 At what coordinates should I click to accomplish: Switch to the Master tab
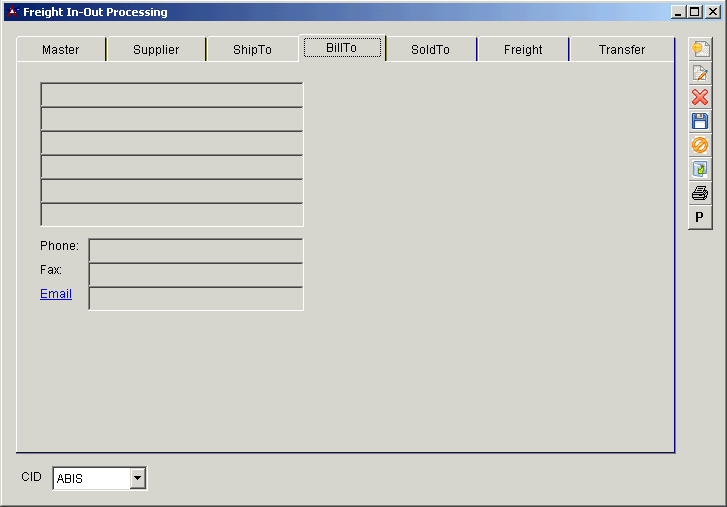pyautogui.click(x=61, y=50)
